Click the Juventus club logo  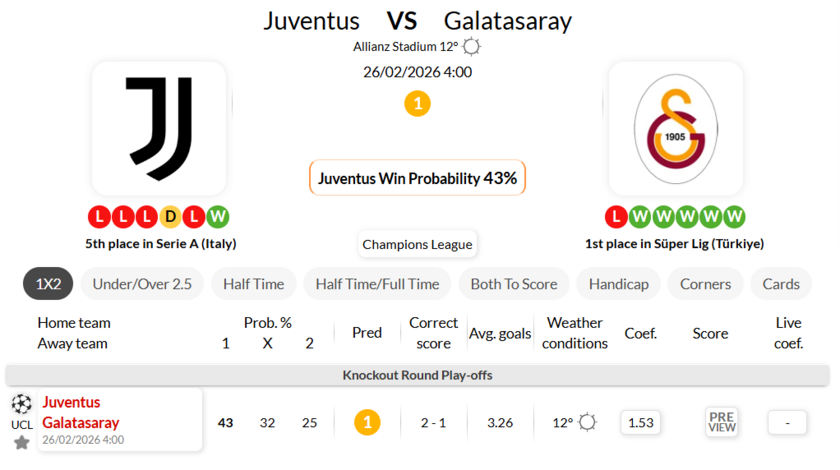click(x=159, y=128)
